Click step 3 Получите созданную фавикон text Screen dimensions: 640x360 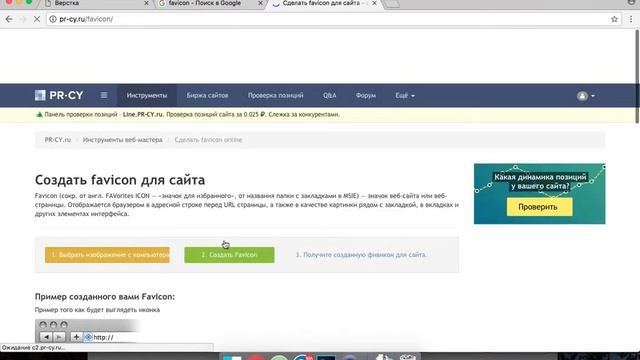tap(361, 255)
